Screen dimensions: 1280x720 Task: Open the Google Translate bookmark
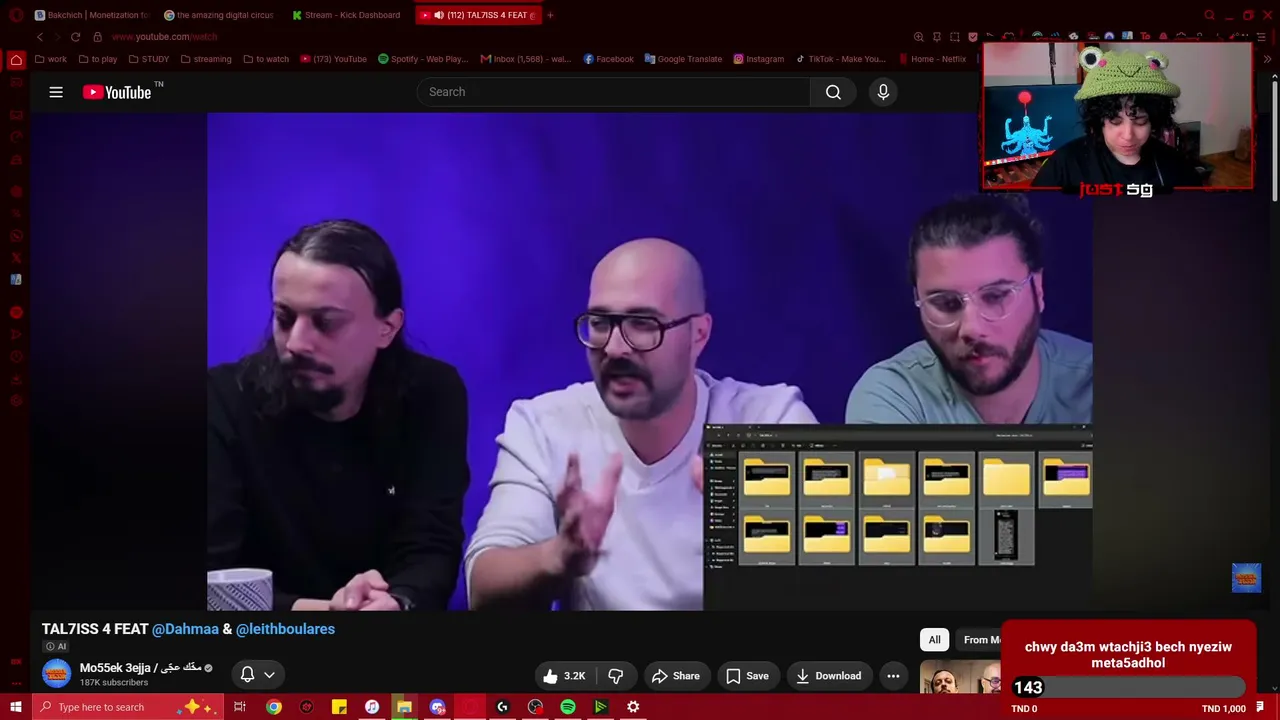[683, 59]
